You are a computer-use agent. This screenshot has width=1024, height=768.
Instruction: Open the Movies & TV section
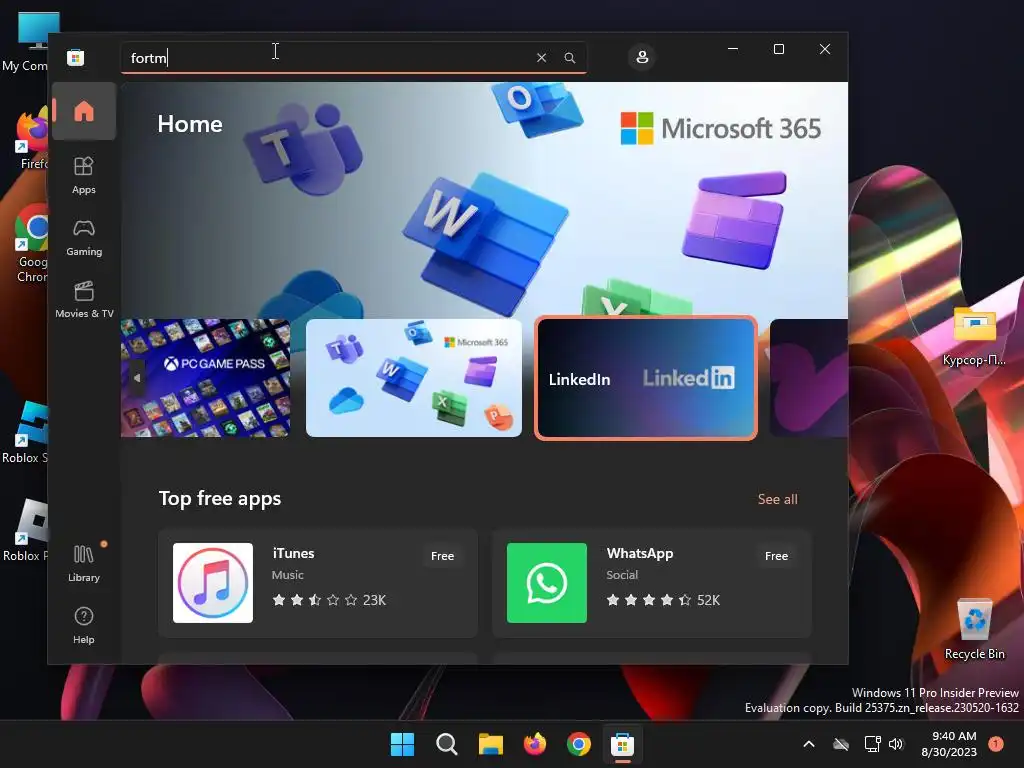(84, 299)
